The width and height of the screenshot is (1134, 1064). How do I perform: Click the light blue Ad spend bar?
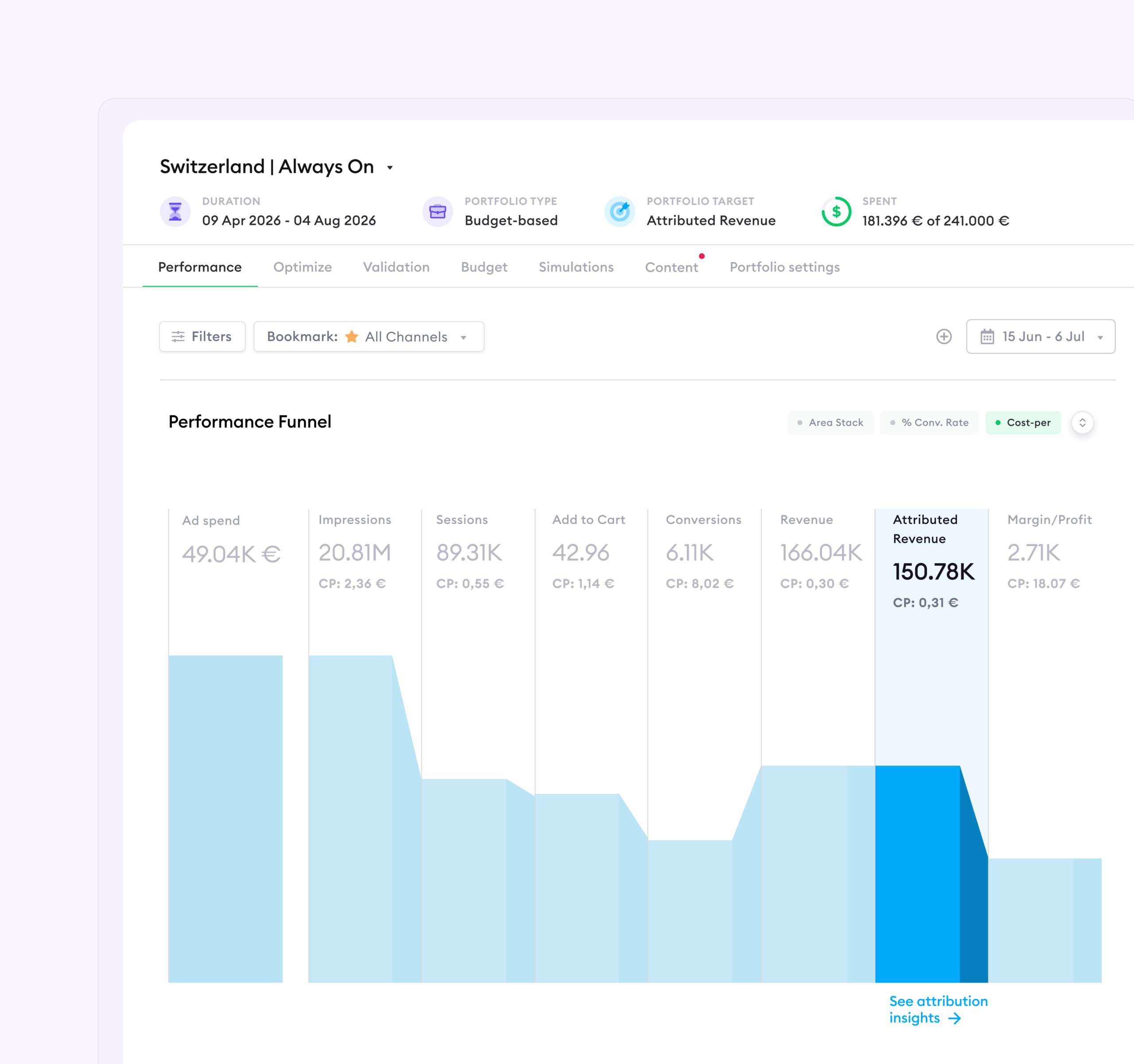pos(226,819)
